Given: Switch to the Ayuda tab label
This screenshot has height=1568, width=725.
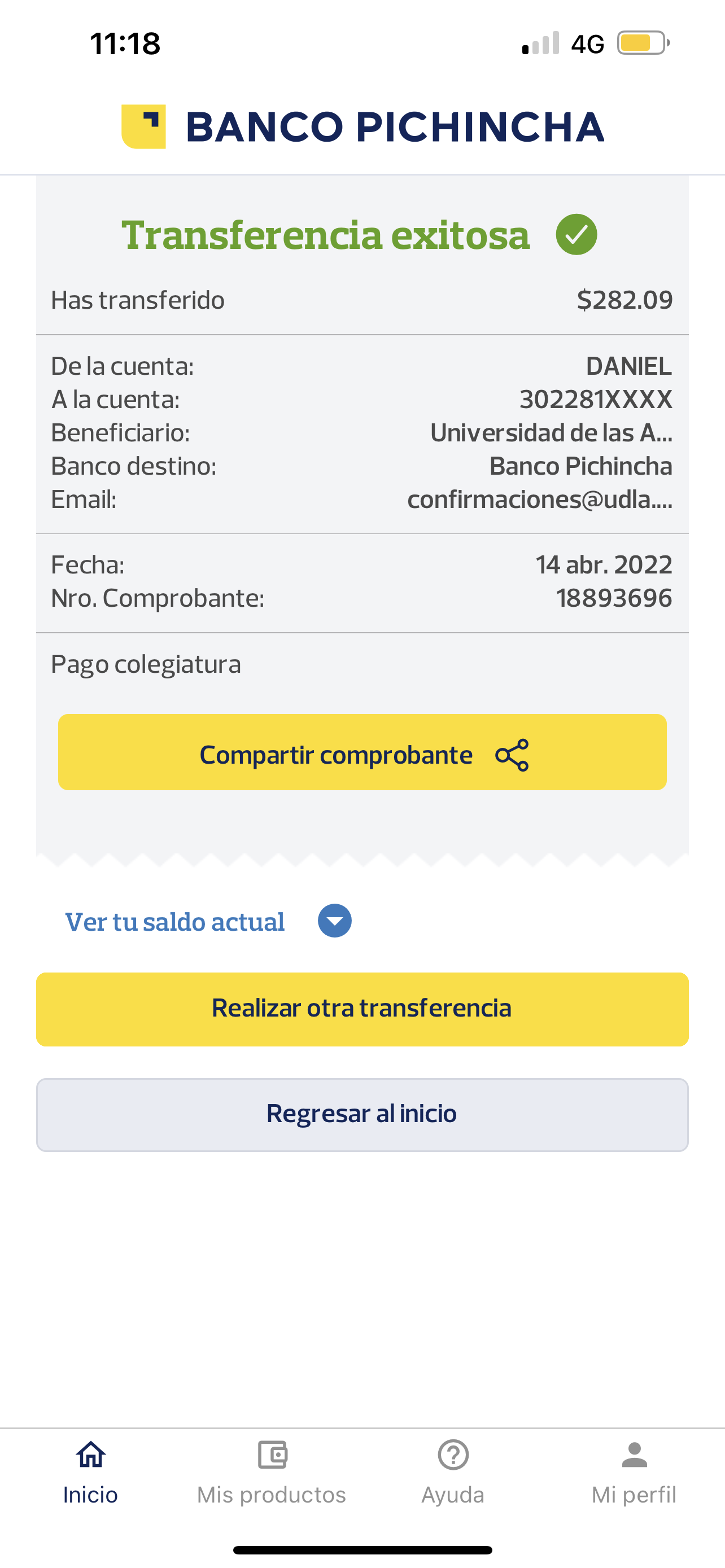Looking at the screenshot, I should pos(453,1495).
